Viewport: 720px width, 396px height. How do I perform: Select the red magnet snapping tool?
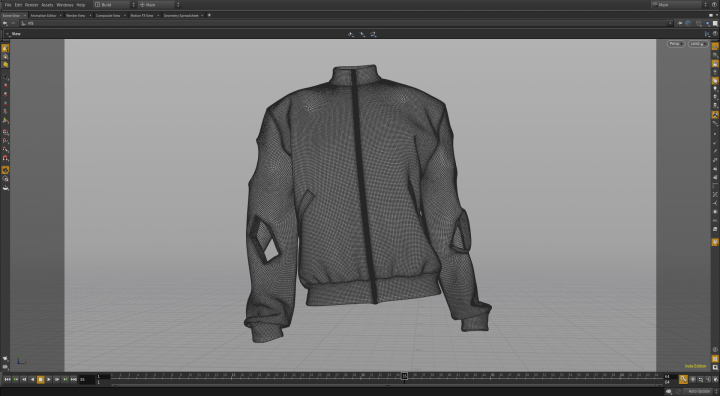pos(5,158)
